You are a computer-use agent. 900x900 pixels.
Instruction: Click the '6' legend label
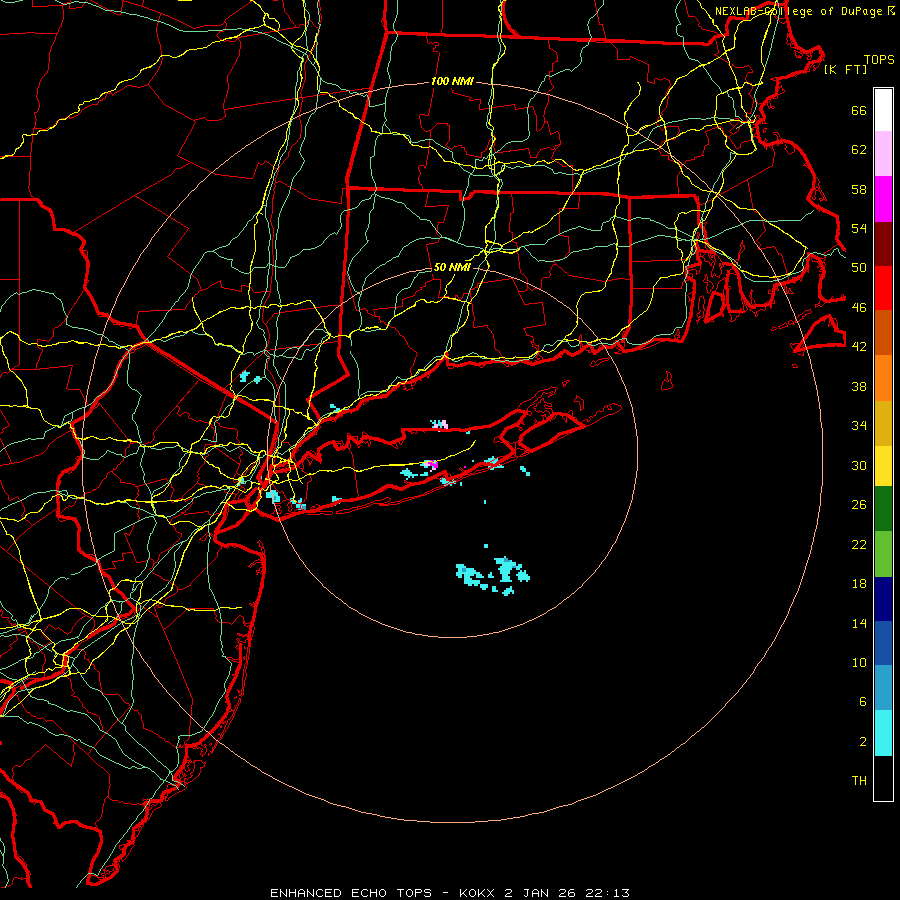[863, 702]
